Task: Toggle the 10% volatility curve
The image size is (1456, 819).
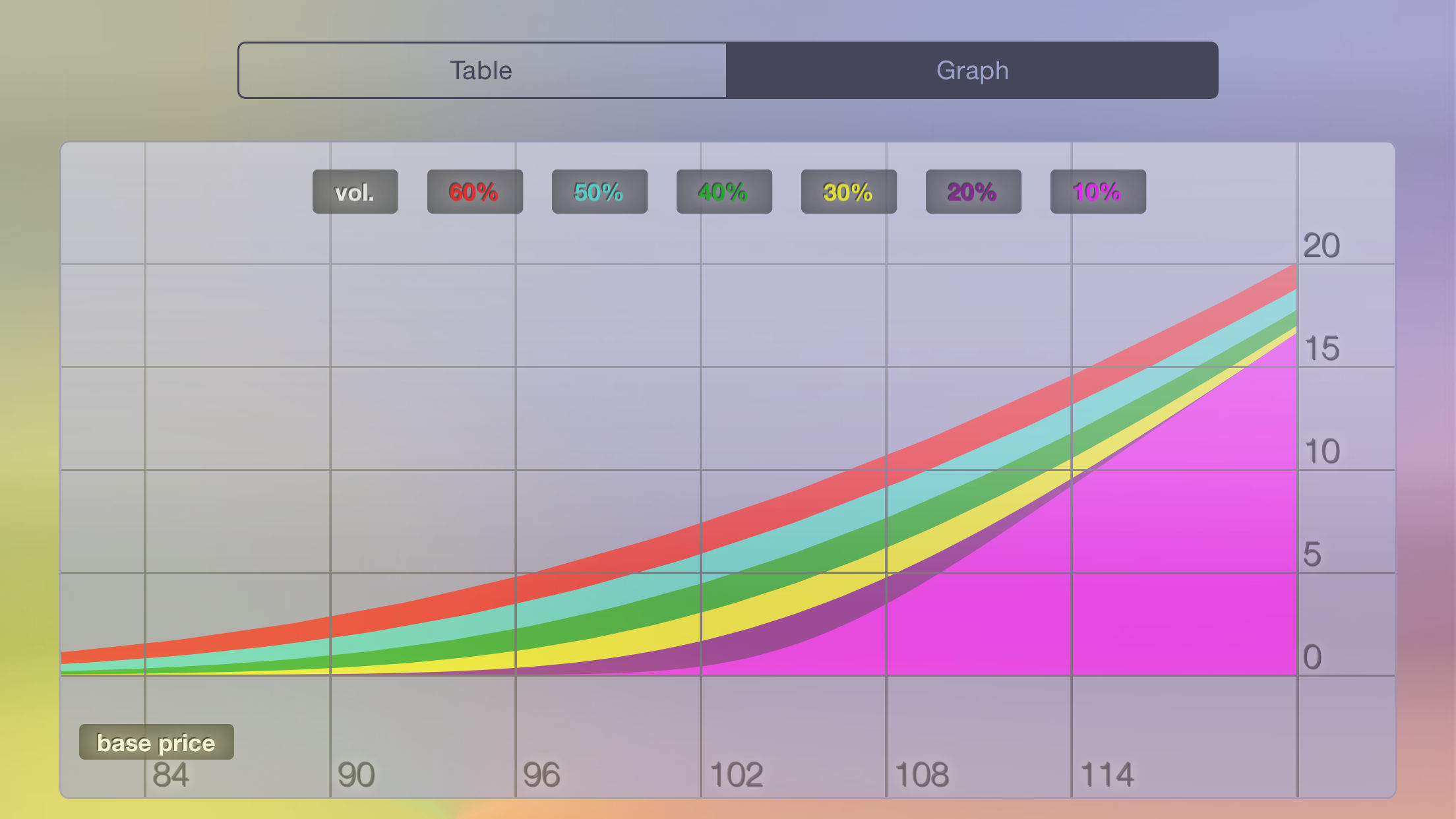Action: point(1098,192)
